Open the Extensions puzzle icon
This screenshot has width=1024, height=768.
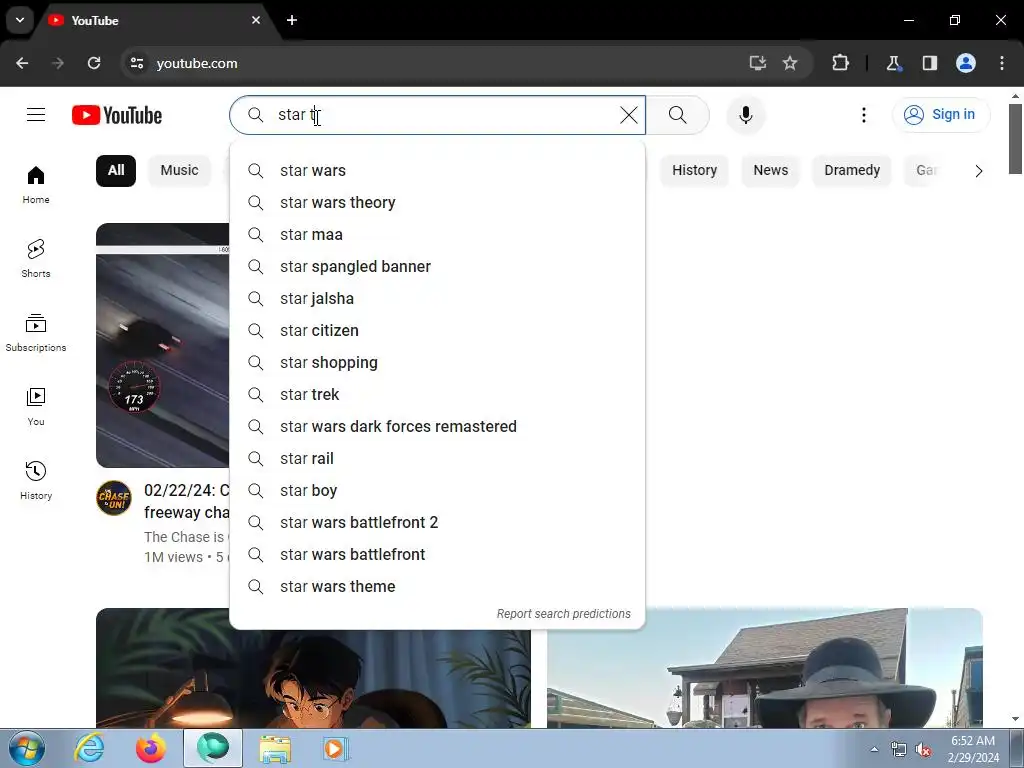coord(840,63)
